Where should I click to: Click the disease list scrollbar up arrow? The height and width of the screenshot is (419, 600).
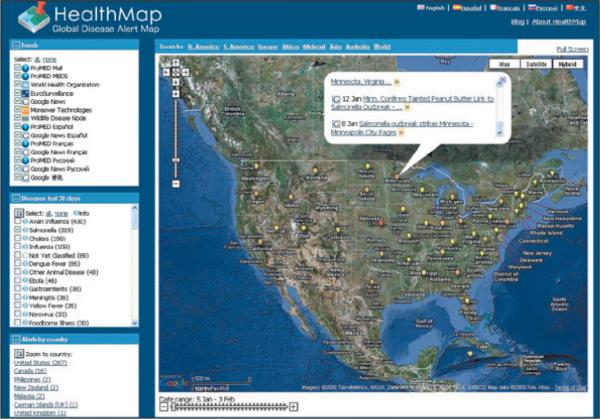click(134, 208)
